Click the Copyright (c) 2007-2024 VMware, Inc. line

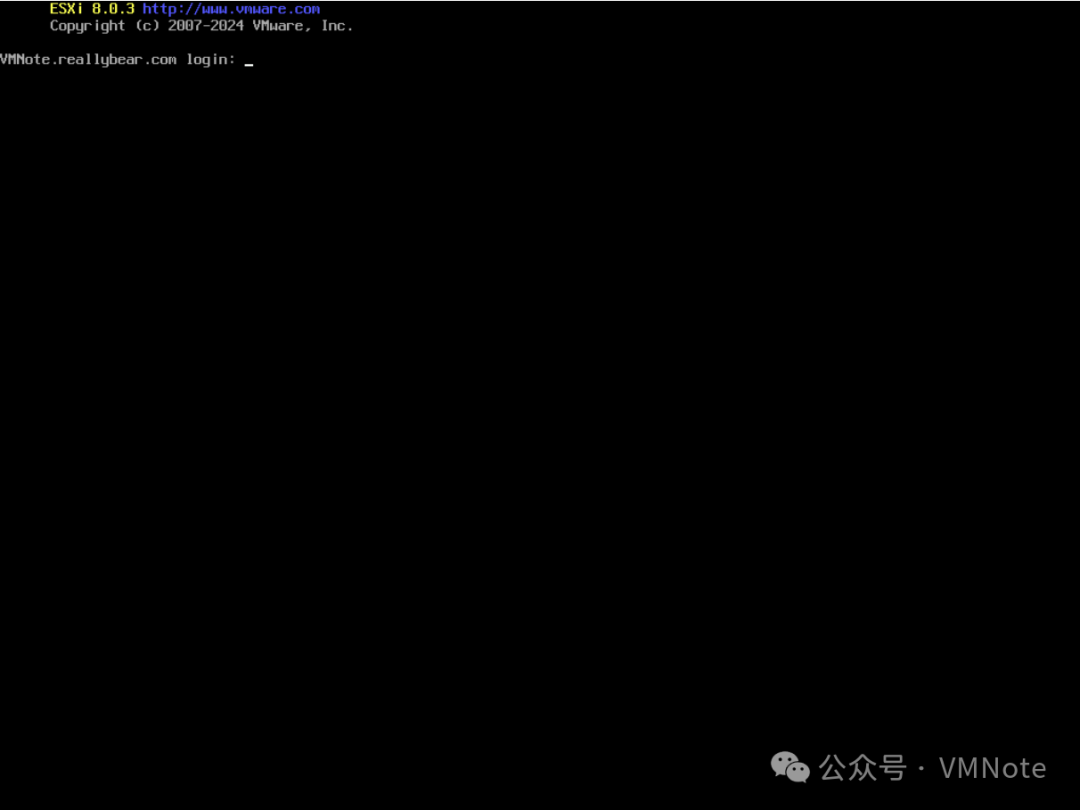coord(201,26)
